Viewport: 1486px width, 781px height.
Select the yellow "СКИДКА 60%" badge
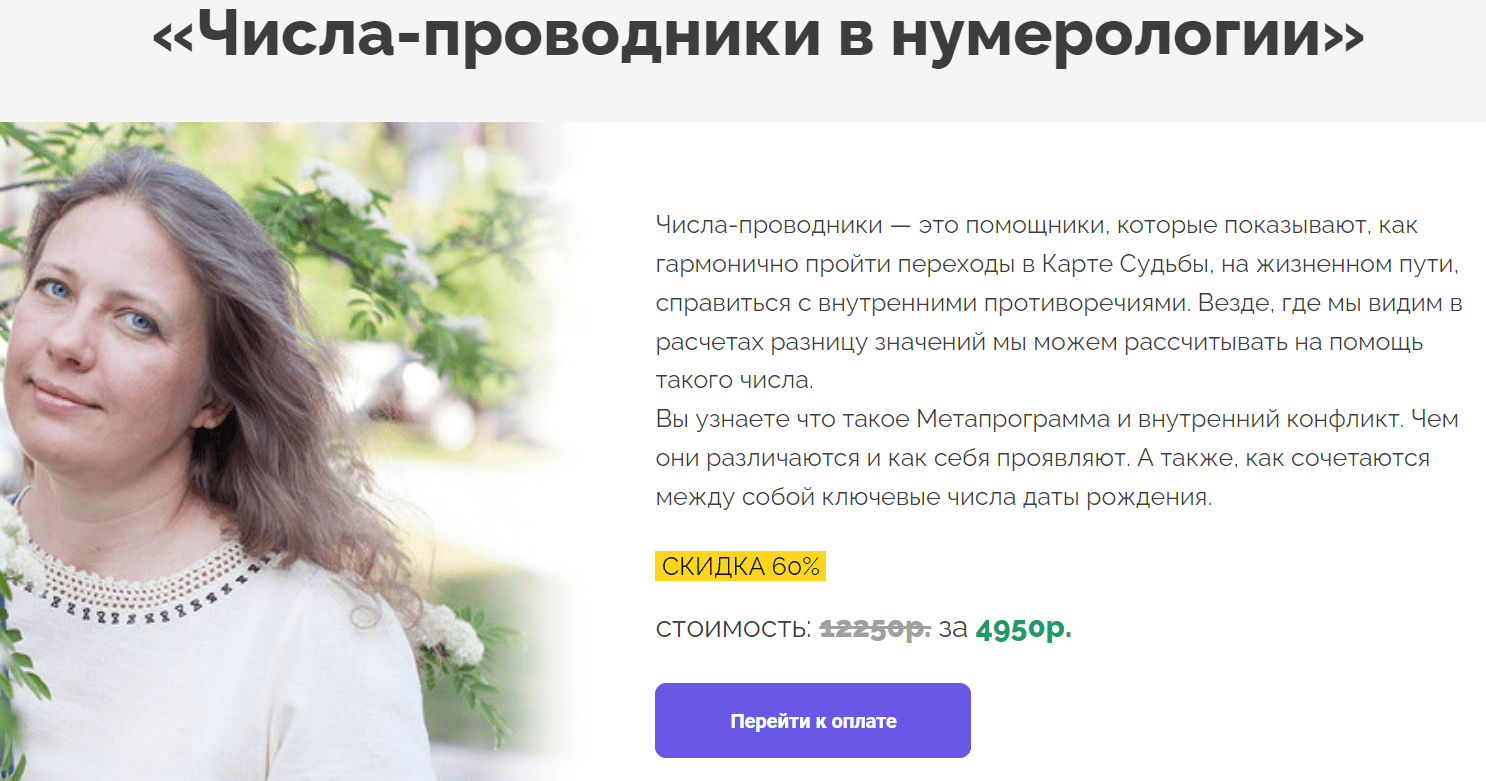pos(740,567)
